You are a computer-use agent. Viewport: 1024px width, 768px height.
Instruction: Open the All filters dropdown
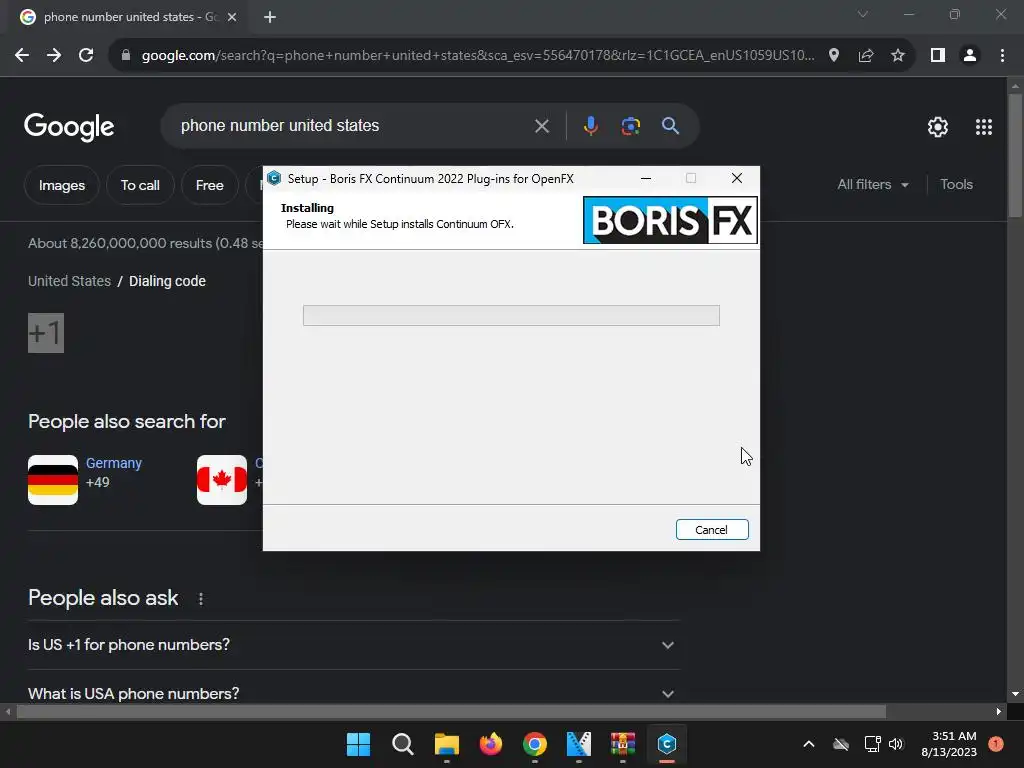point(873,184)
